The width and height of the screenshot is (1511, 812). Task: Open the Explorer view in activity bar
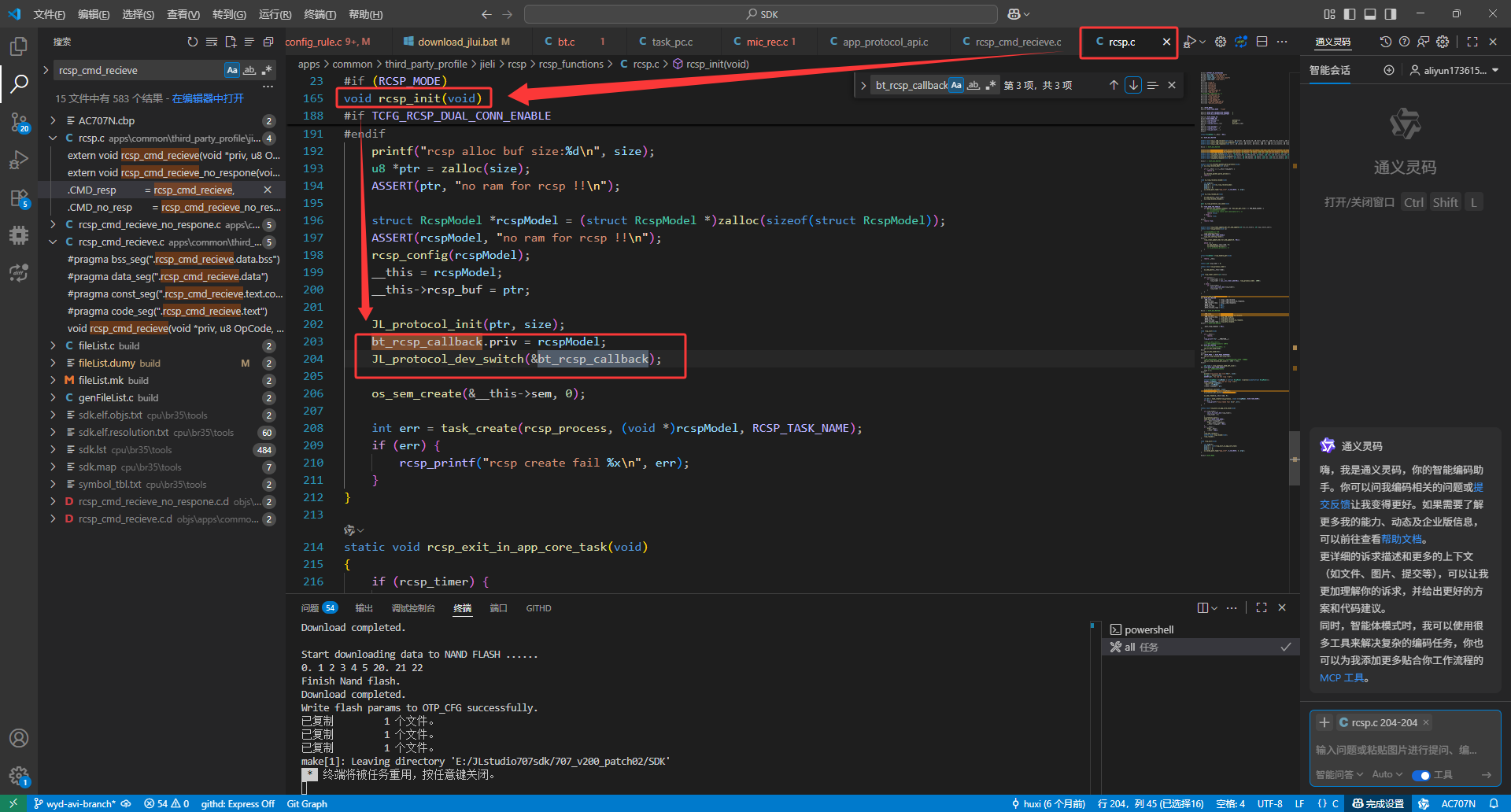19,46
